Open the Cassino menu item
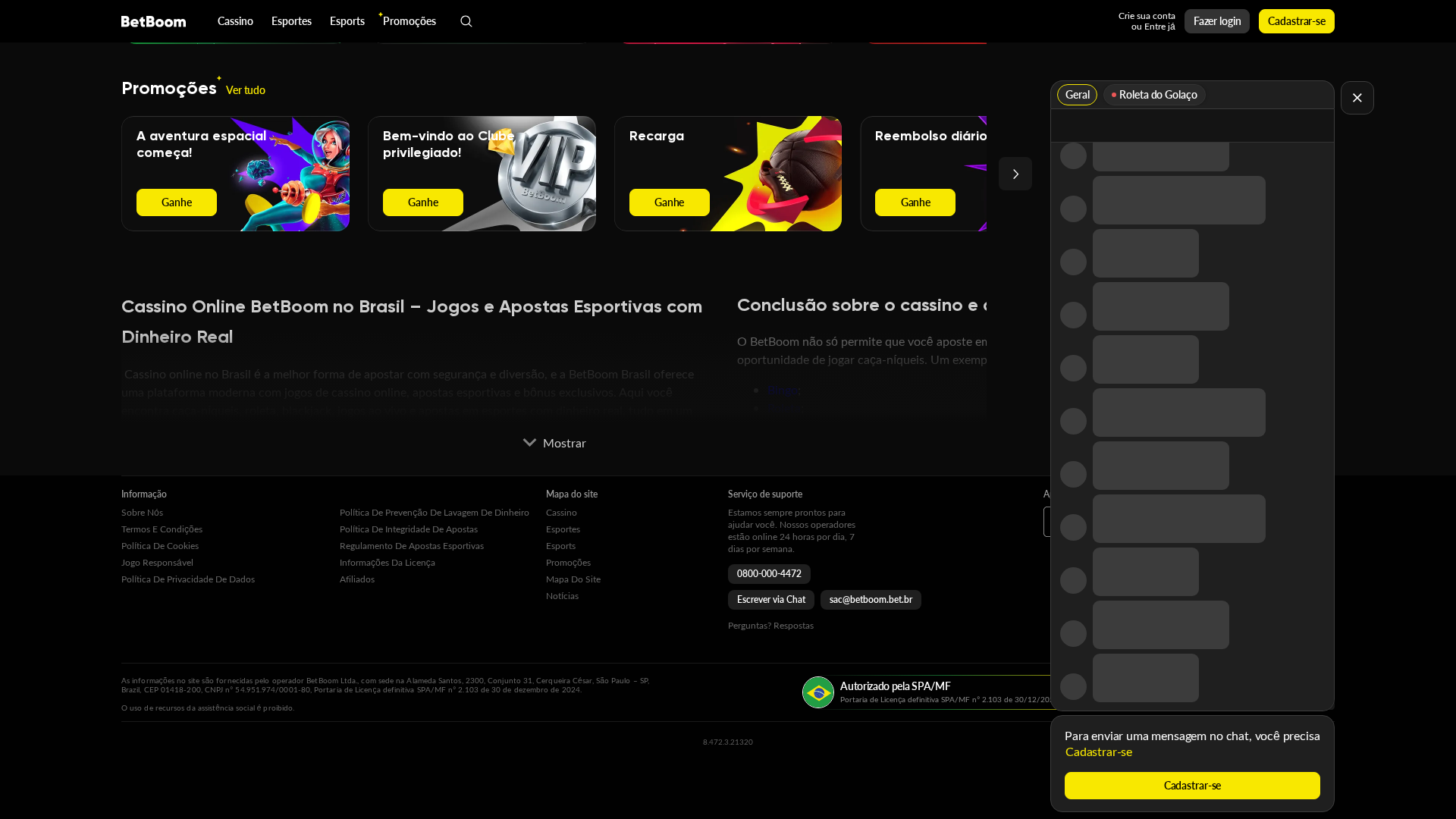 235,21
